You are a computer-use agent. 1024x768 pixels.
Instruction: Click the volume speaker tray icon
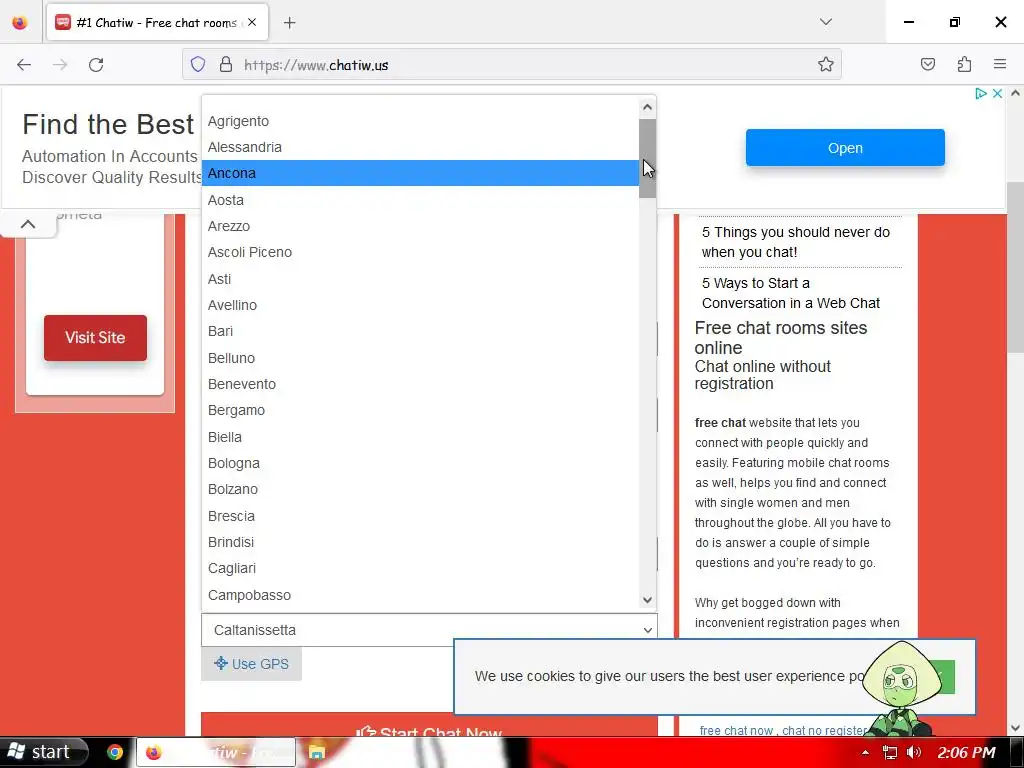point(914,752)
